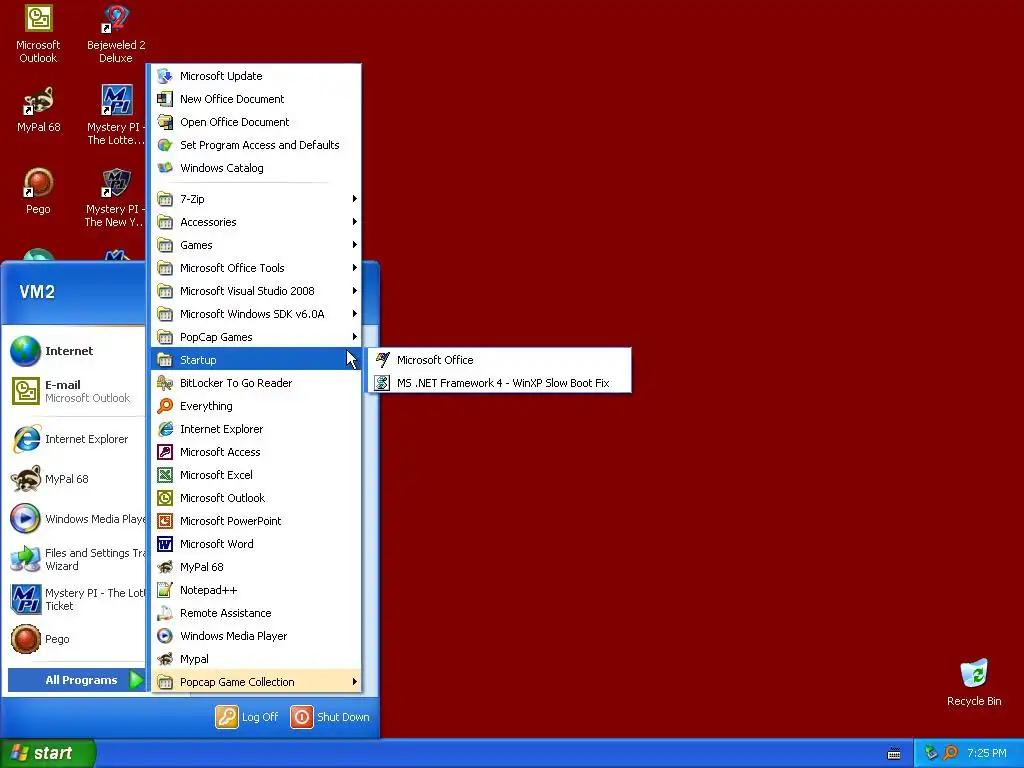Expand Microsoft Office Tools submenu
This screenshot has width=1024, height=768.
[256, 268]
